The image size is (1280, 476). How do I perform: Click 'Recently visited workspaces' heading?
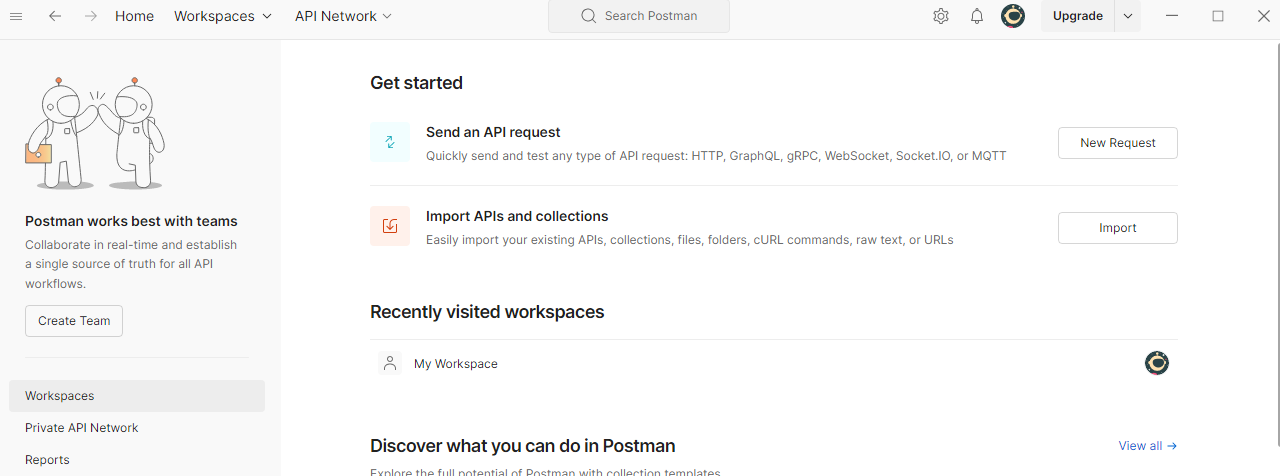tap(487, 312)
